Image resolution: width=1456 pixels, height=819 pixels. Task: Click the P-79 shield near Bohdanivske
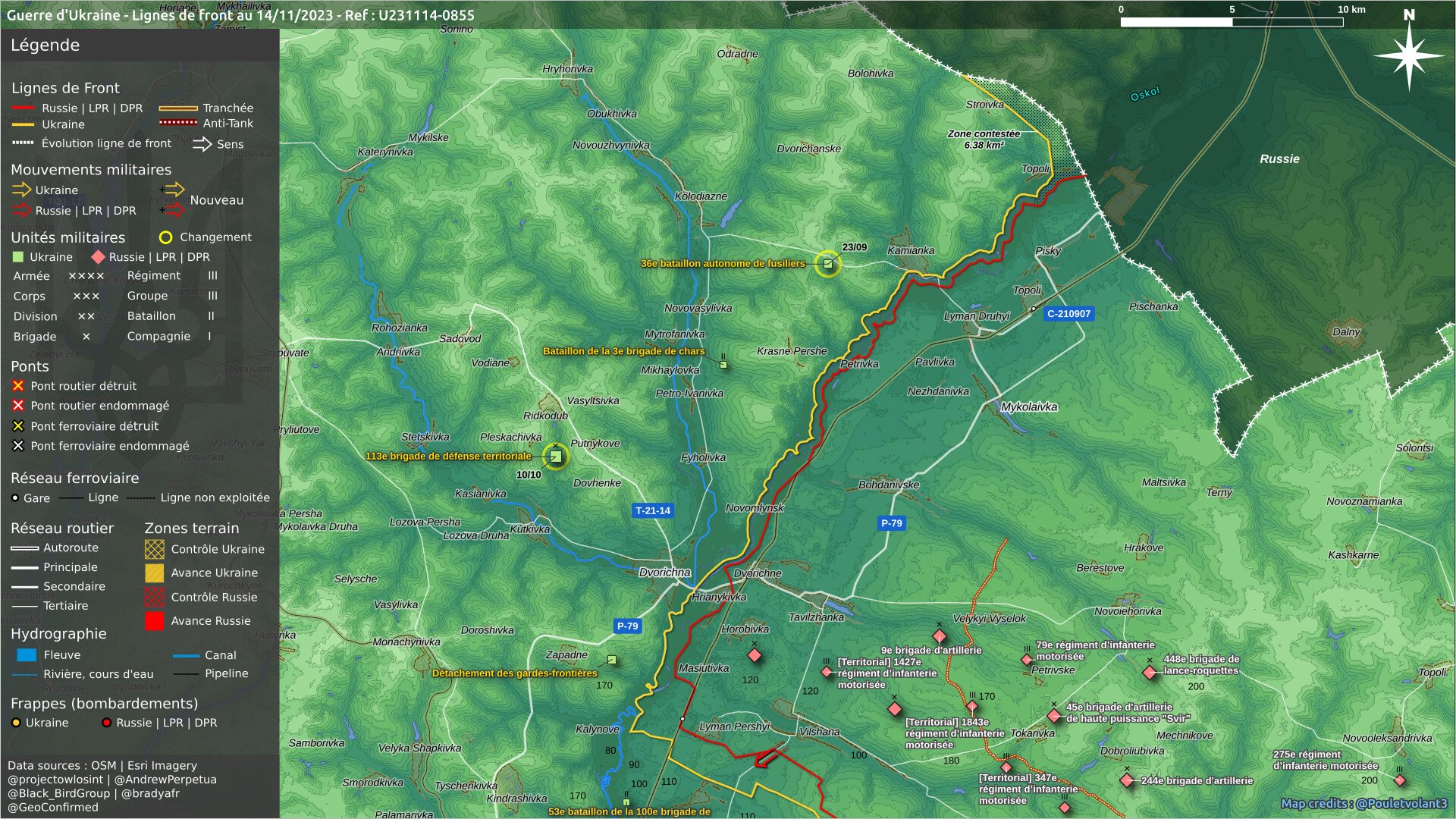[x=892, y=523]
